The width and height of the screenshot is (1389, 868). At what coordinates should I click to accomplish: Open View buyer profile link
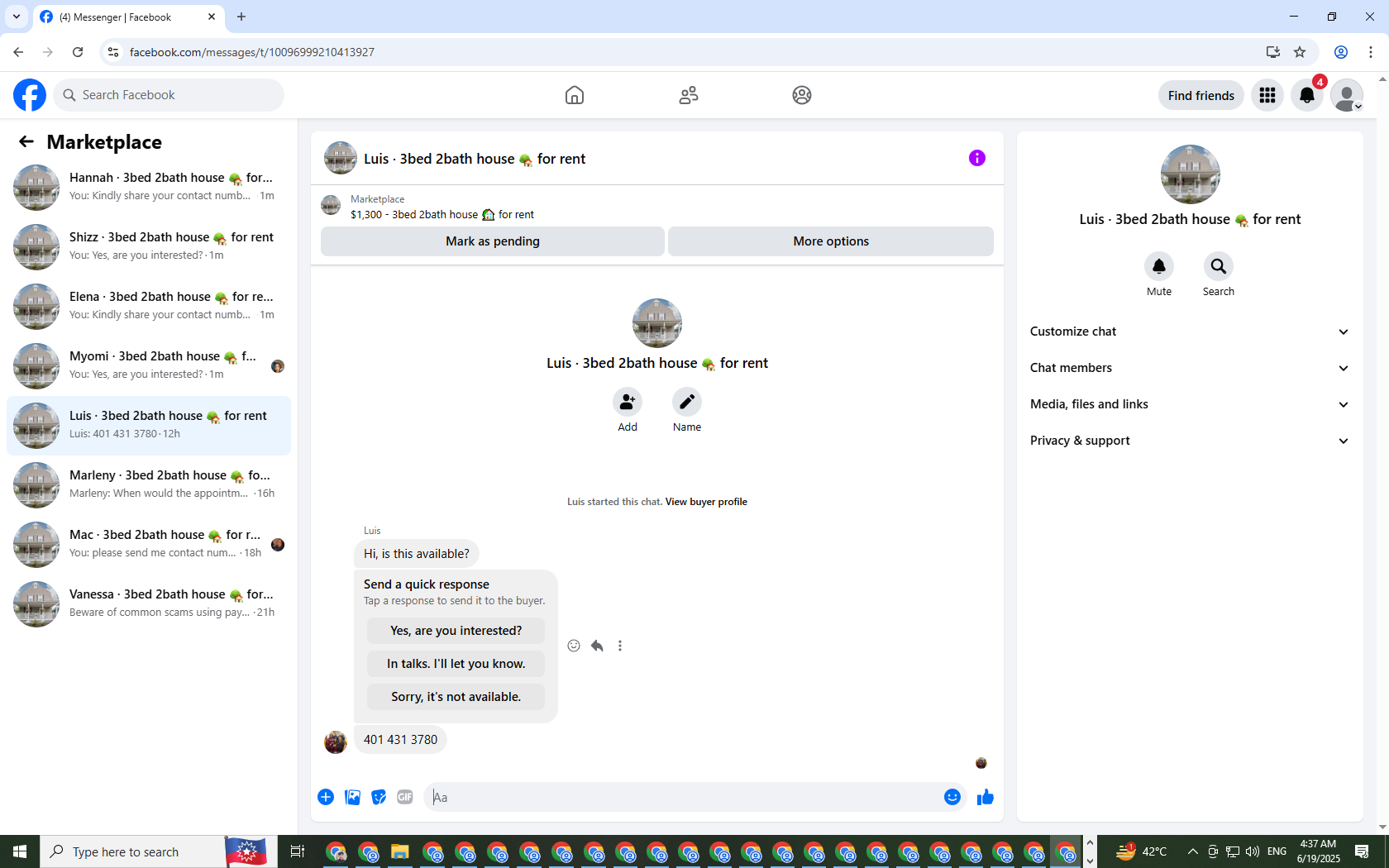point(706,502)
